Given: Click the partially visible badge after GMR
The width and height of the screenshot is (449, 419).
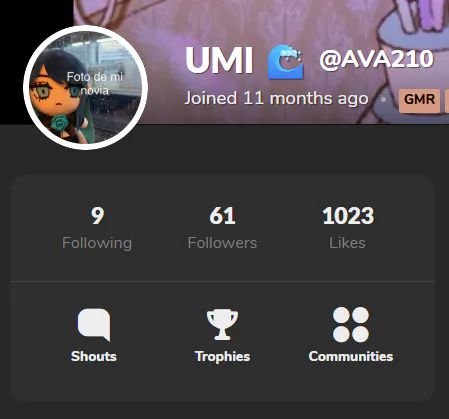Looking at the screenshot, I should (447, 100).
